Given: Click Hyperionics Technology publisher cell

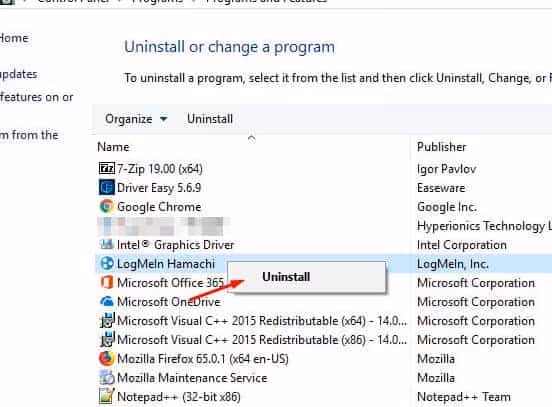Looking at the screenshot, I should tap(484, 226).
